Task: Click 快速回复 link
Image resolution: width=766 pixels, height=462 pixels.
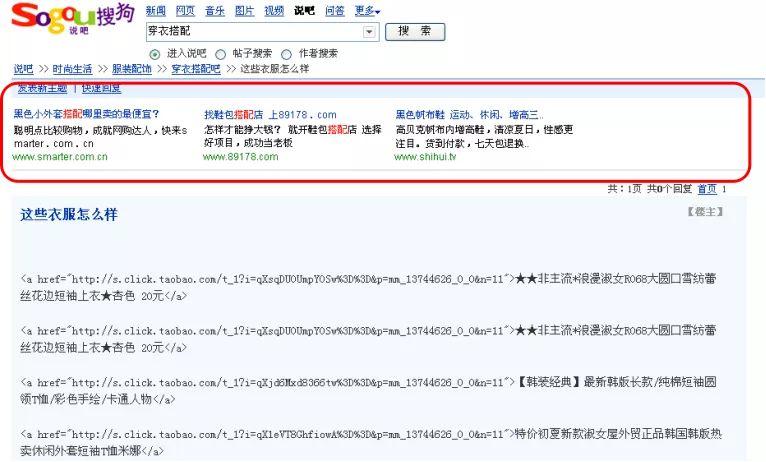Action: [102, 88]
